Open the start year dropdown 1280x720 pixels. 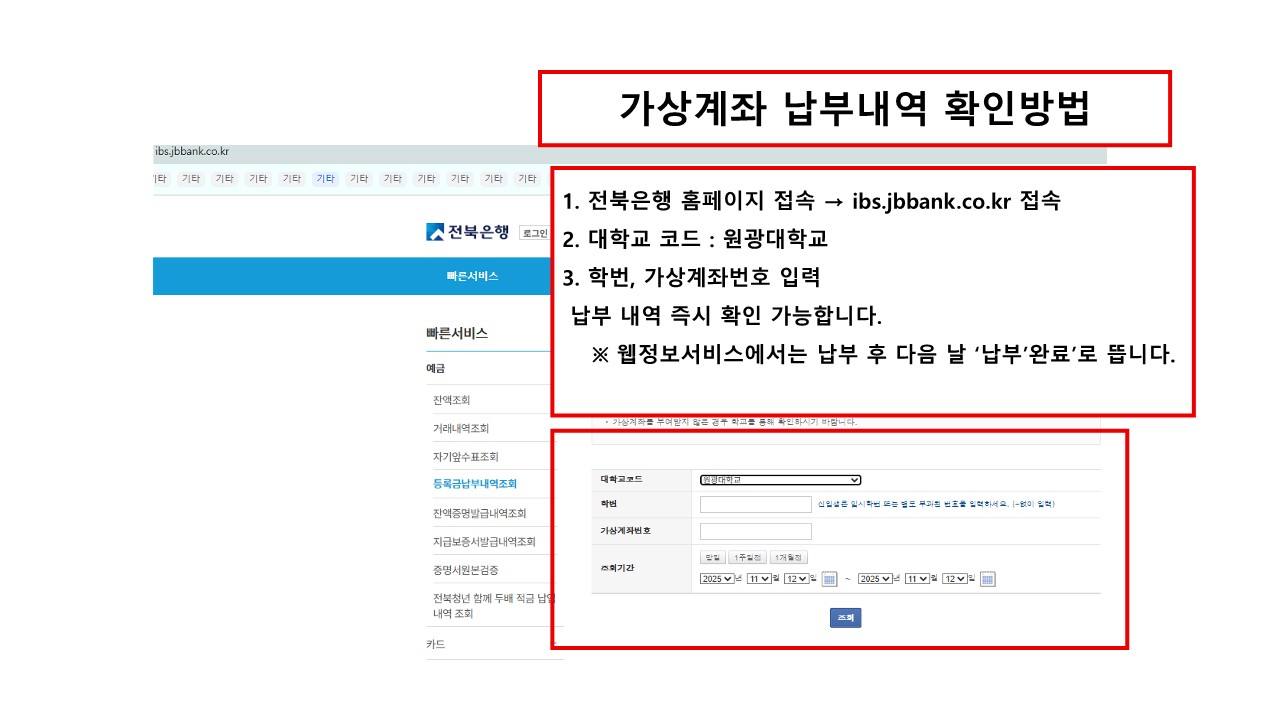click(x=717, y=579)
